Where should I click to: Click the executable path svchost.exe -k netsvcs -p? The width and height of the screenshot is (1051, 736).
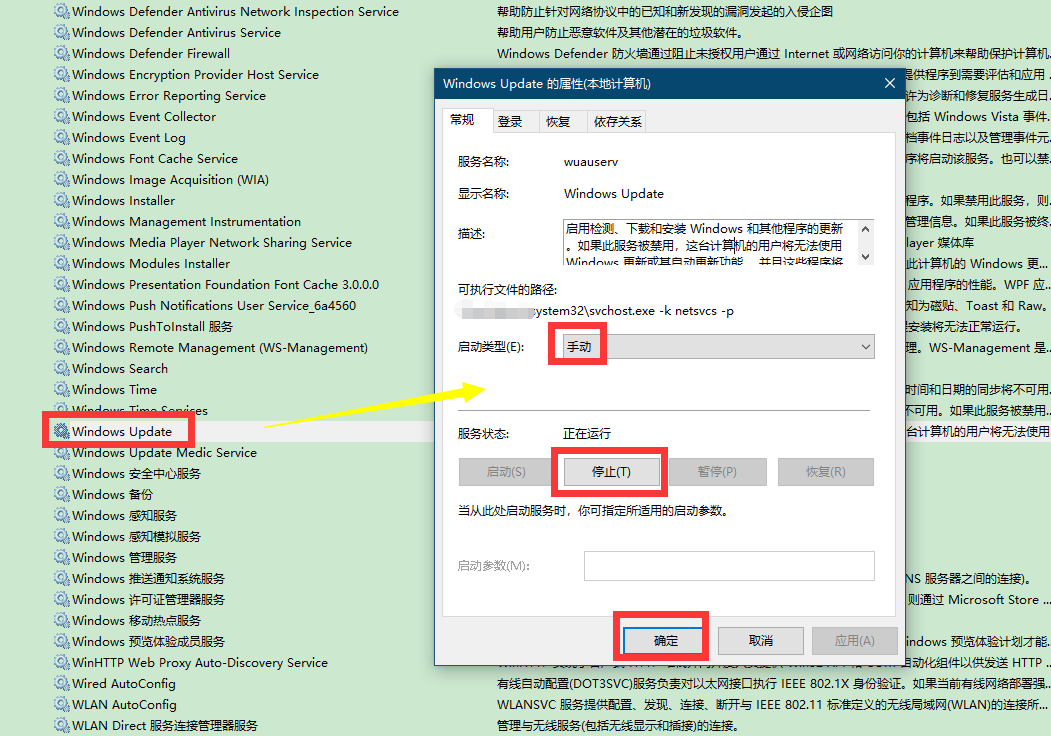click(x=633, y=311)
